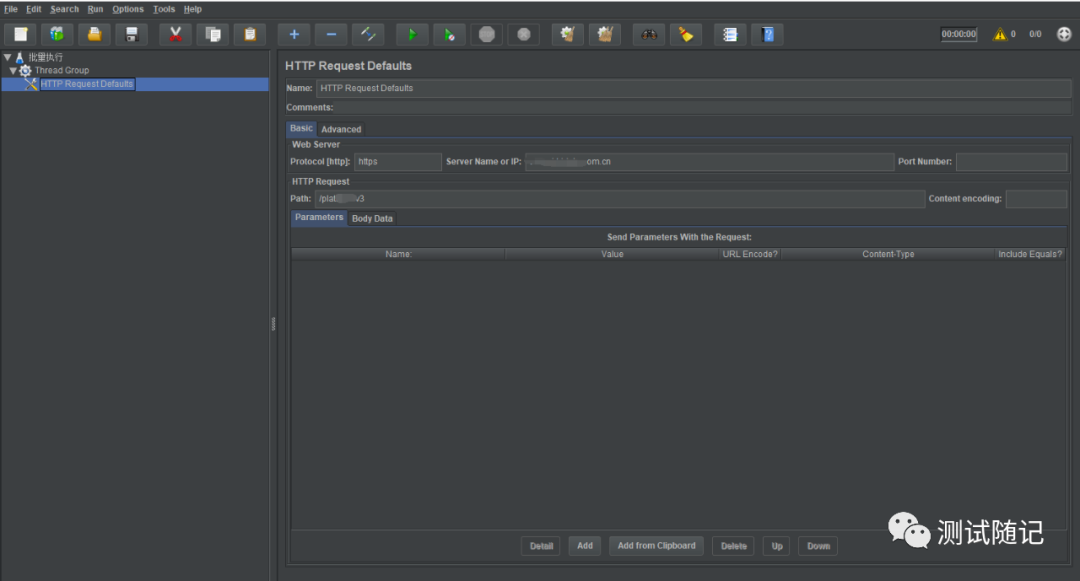Image resolution: width=1080 pixels, height=581 pixels.
Task: Clear results with single broom icon
Action: click(568, 34)
